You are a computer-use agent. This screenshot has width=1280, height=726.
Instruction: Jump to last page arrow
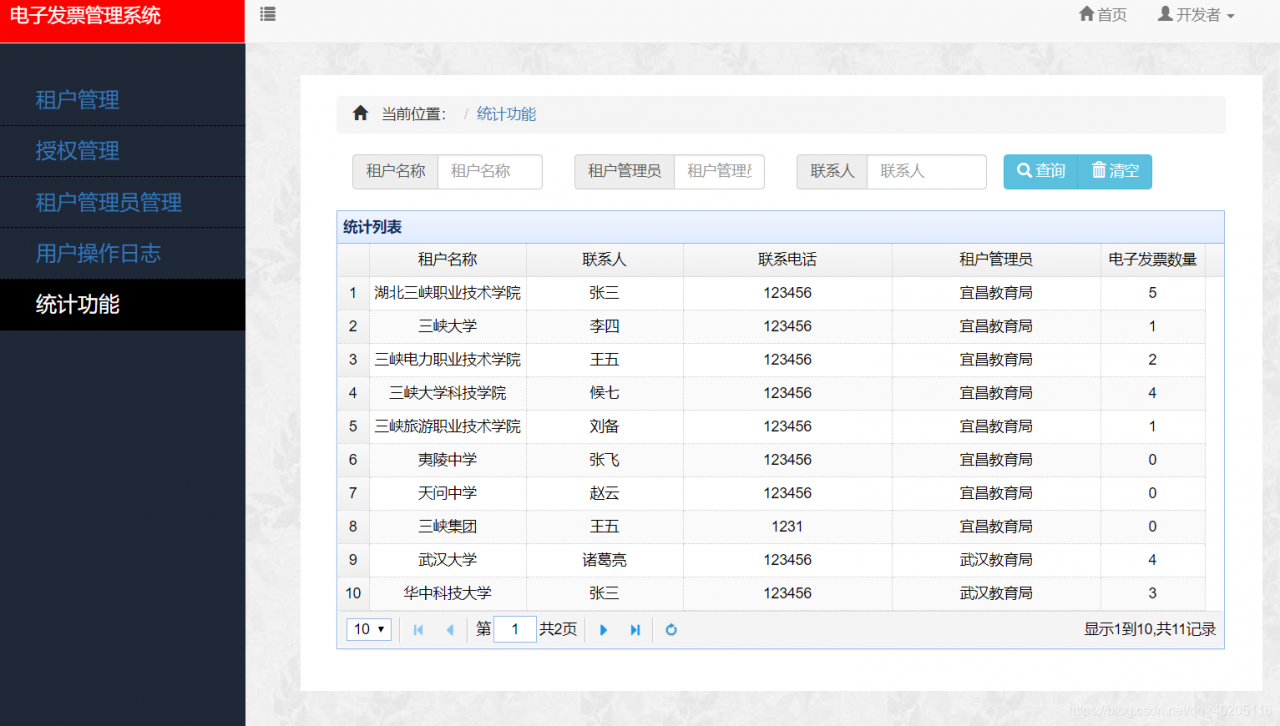tap(635, 630)
